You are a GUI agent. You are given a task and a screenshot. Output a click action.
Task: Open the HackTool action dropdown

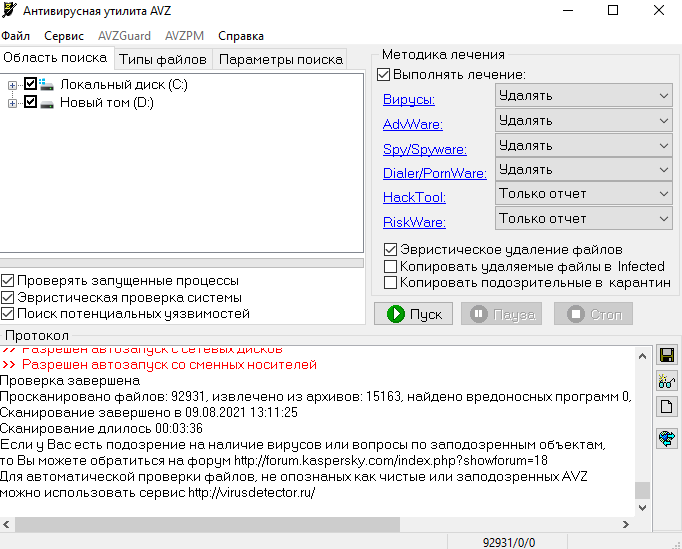tap(584, 194)
